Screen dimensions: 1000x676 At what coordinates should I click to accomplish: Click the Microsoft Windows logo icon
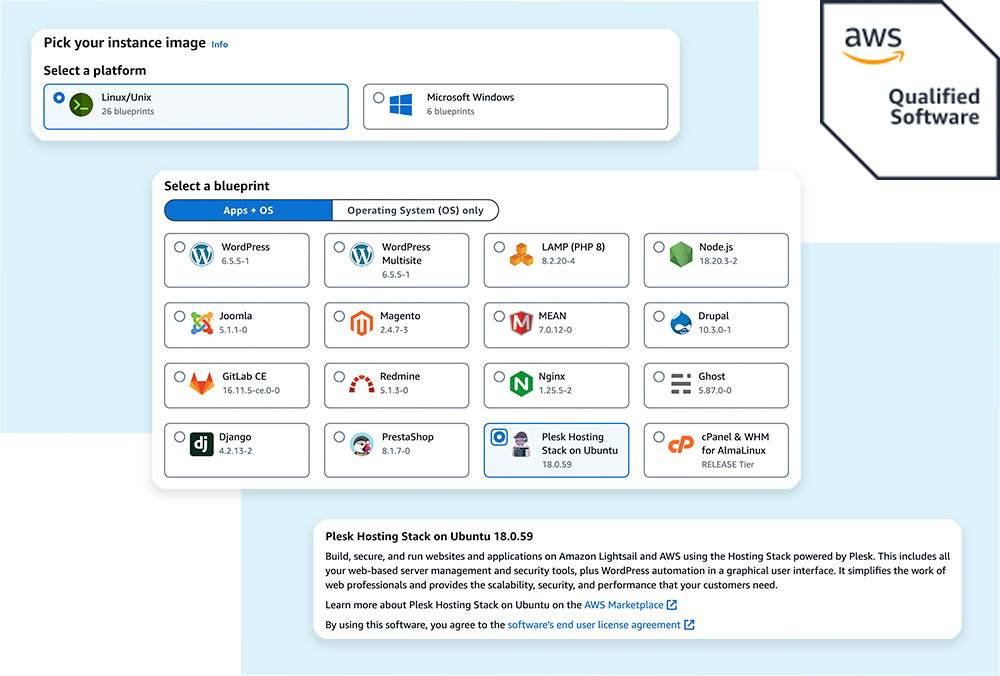(401, 105)
